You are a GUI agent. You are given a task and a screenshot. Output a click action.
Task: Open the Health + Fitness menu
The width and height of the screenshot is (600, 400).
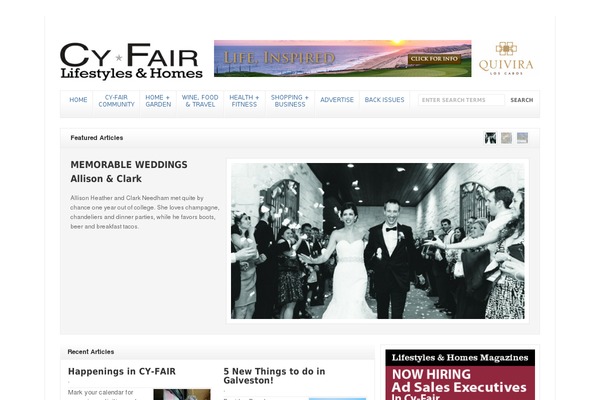(244, 101)
